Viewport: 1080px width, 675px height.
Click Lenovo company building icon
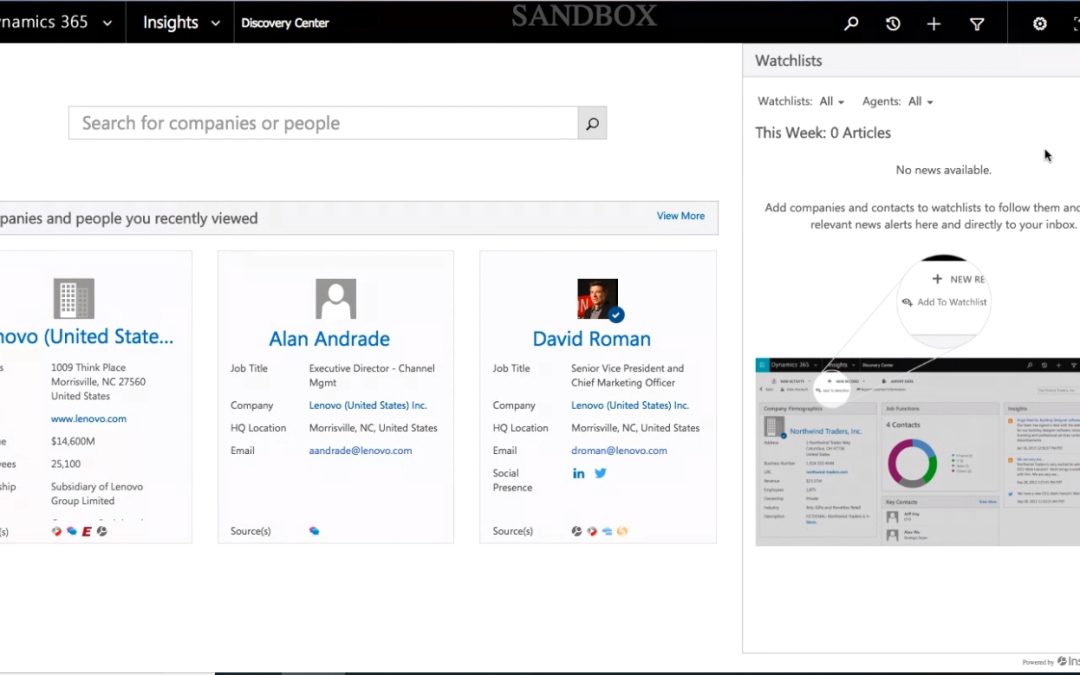(x=74, y=298)
